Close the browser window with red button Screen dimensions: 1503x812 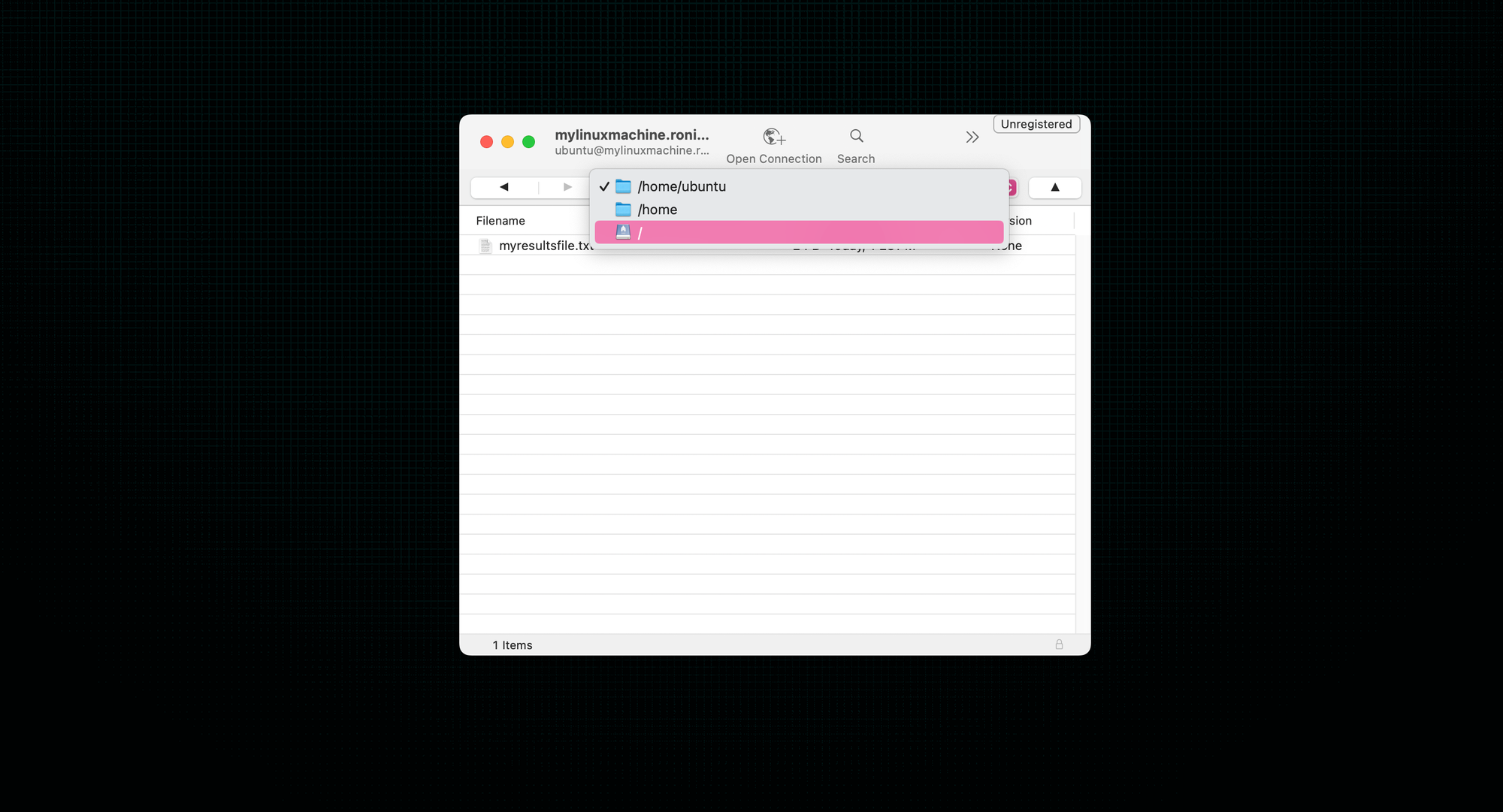pyautogui.click(x=486, y=142)
